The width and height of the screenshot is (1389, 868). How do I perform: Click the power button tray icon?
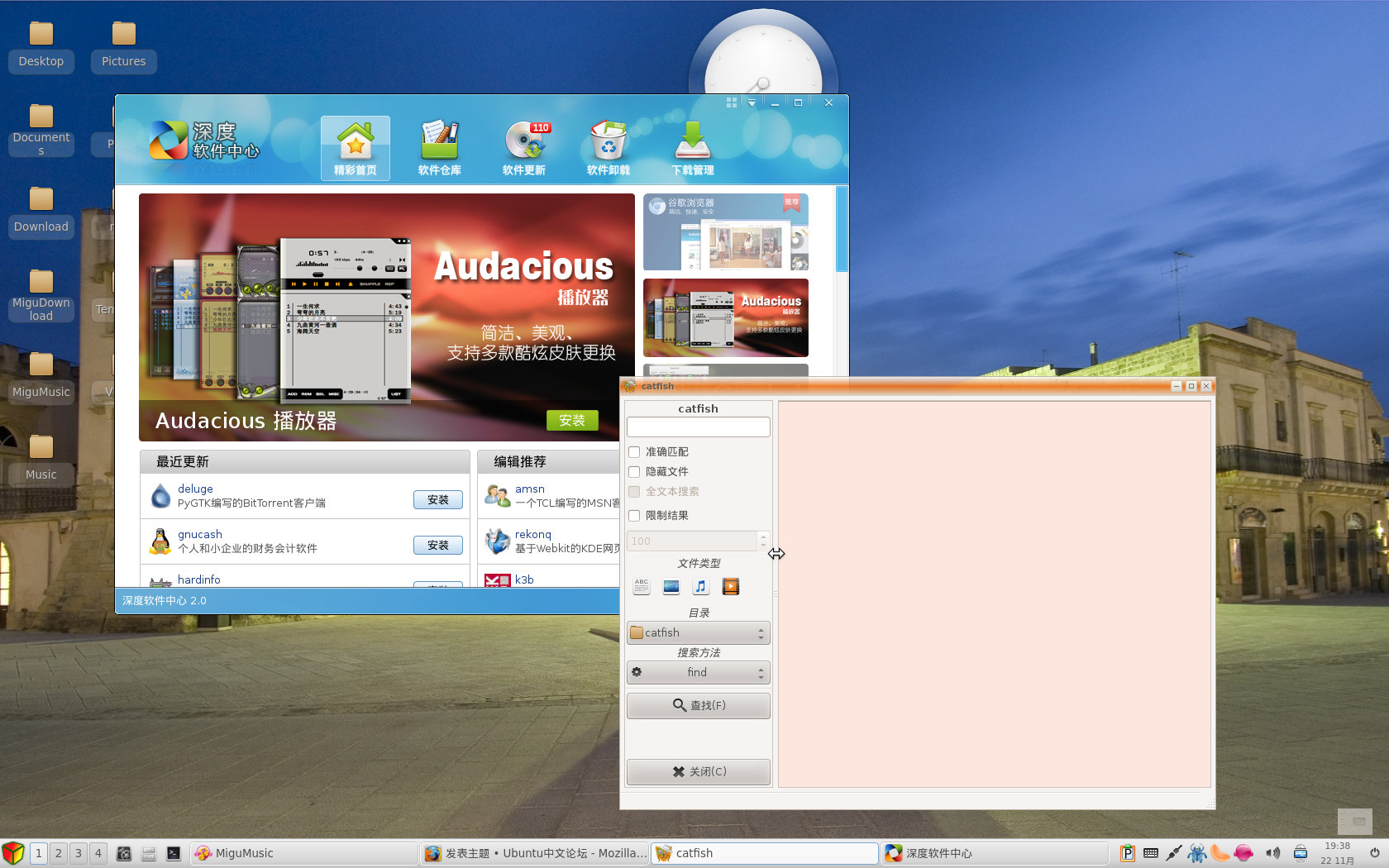1375,853
